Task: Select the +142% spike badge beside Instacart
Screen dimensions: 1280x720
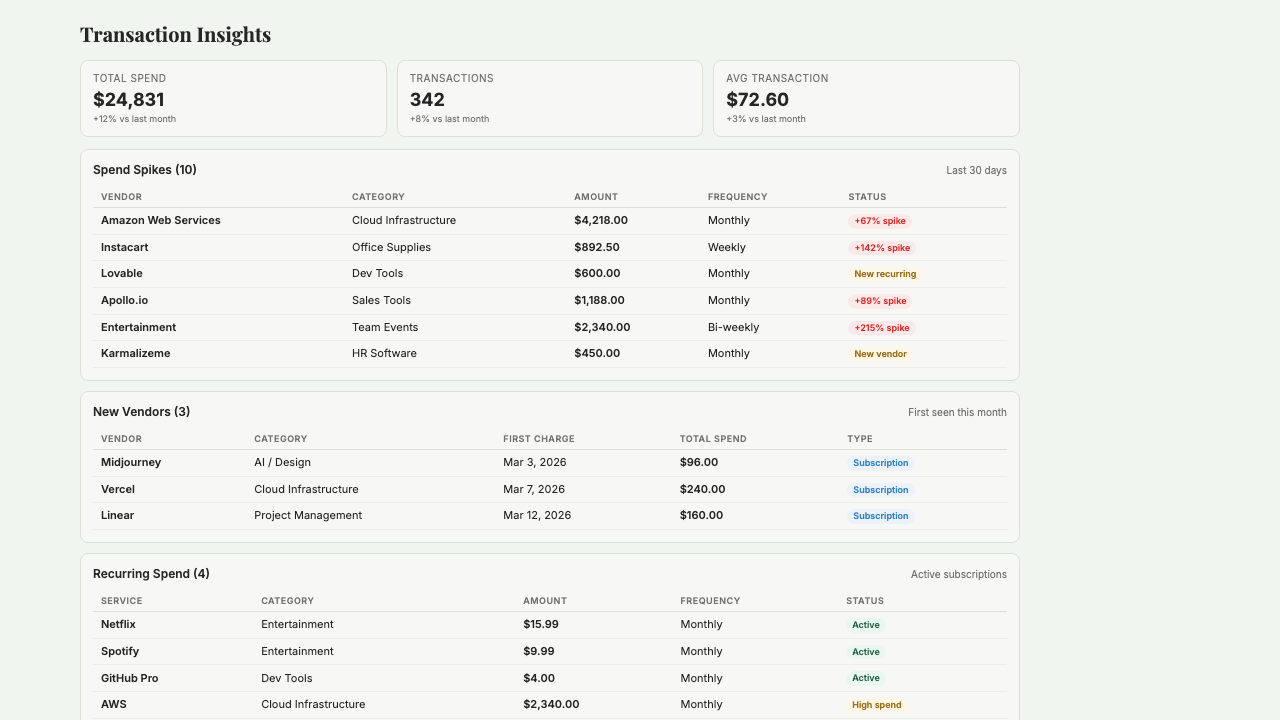Action: 880,247
